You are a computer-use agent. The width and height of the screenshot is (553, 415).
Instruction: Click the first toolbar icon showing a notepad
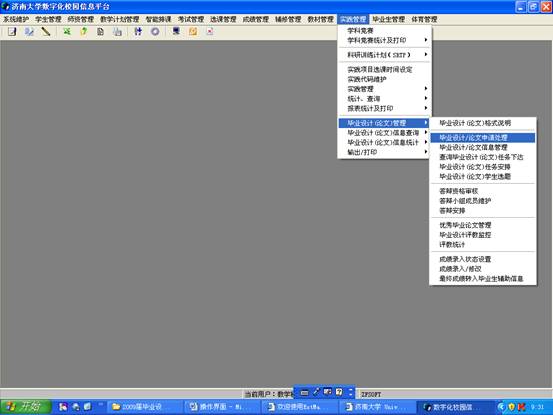coord(12,32)
